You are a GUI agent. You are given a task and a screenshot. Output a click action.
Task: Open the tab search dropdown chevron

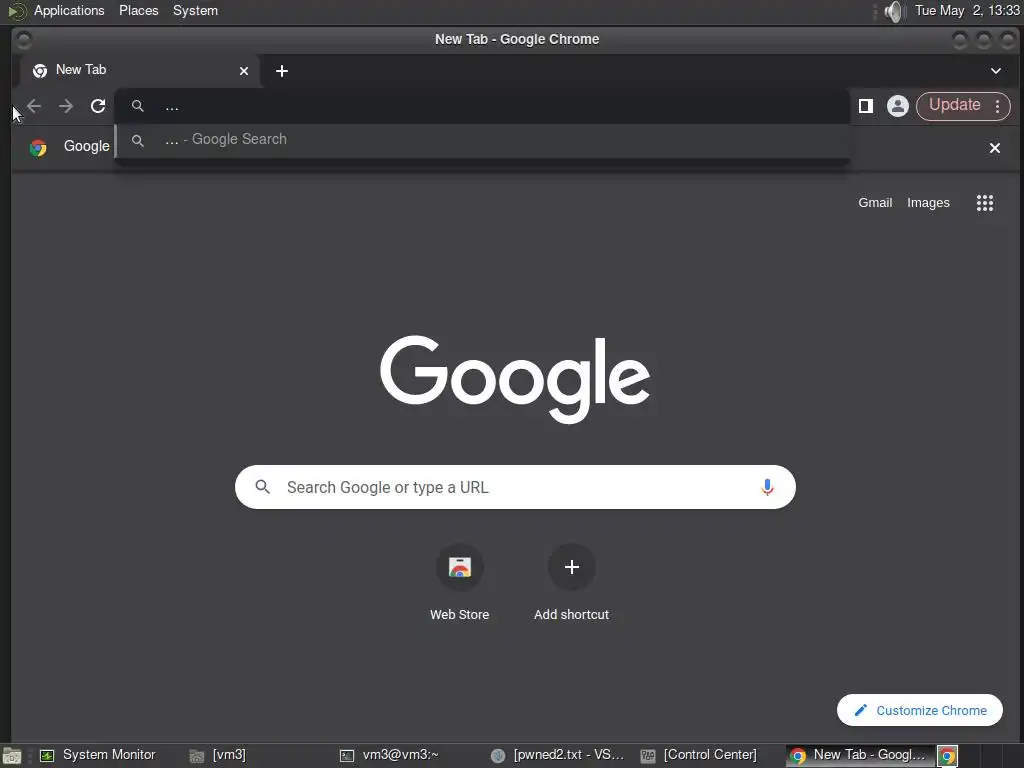pyautogui.click(x=995, y=71)
